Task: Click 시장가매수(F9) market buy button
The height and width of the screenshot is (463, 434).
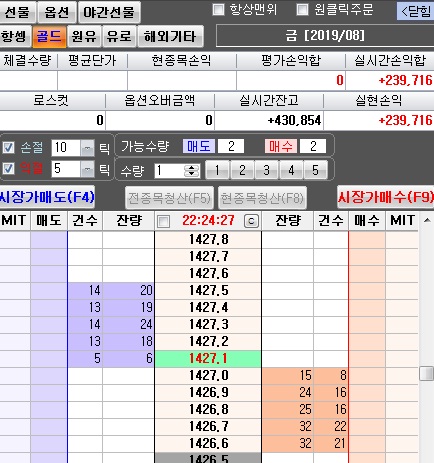Action: tap(386, 197)
